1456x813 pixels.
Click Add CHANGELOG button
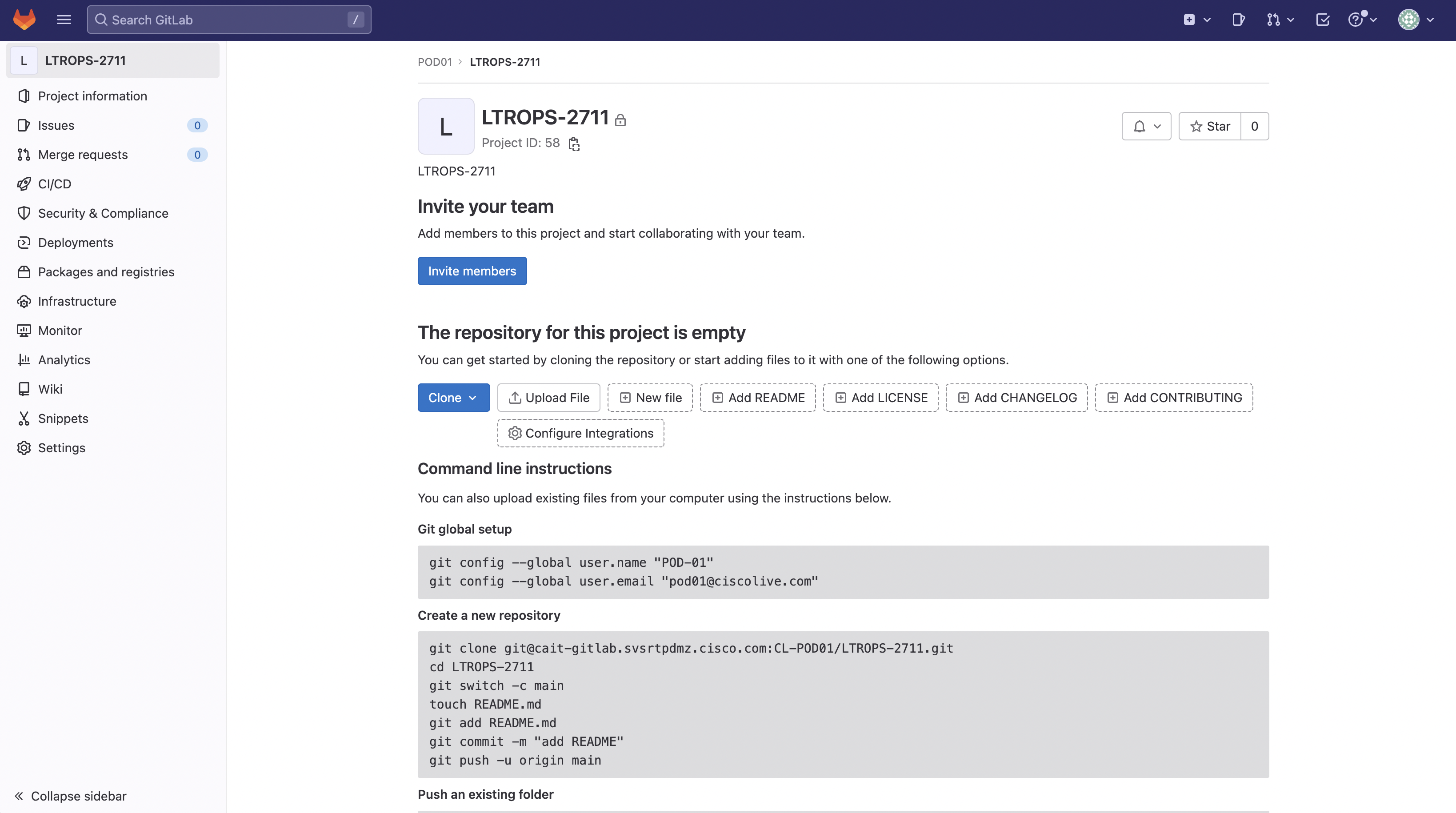[x=1017, y=398]
